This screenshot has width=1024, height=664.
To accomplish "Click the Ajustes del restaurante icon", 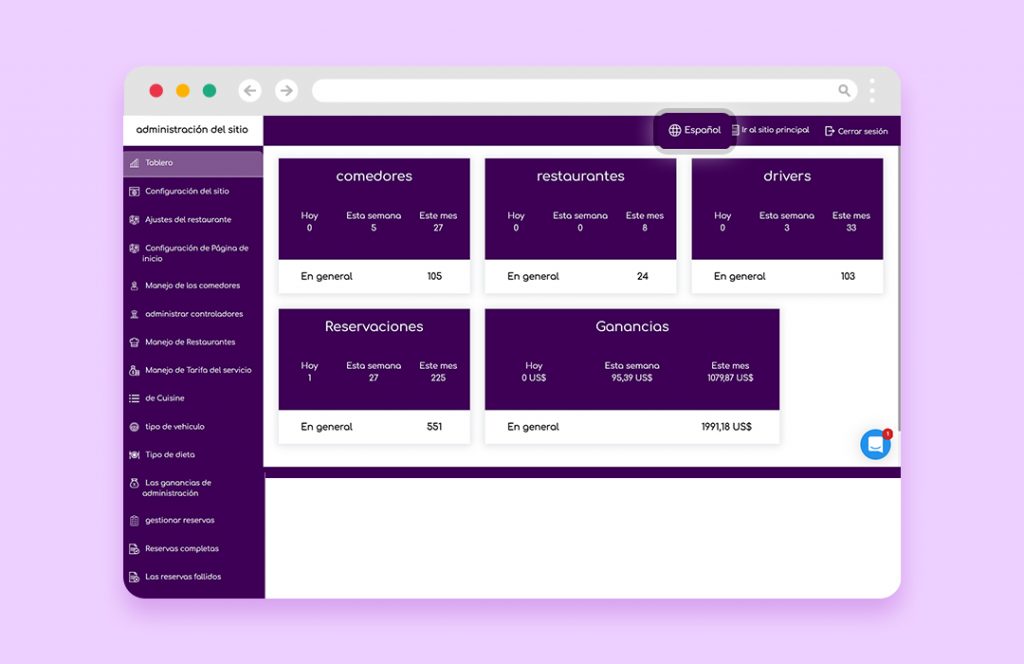I will [x=134, y=219].
